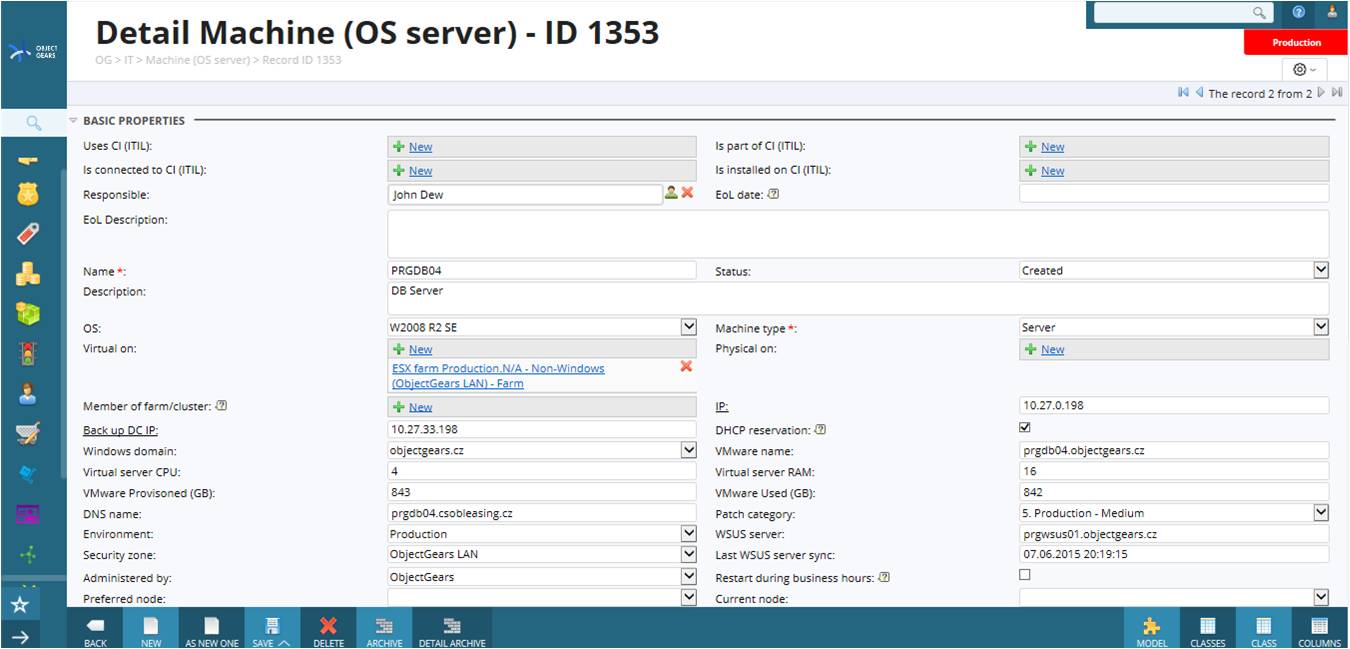The image size is (1350, 649).
Task: Expand sidebar with arrow icon
Action: [x=20, y=636]
